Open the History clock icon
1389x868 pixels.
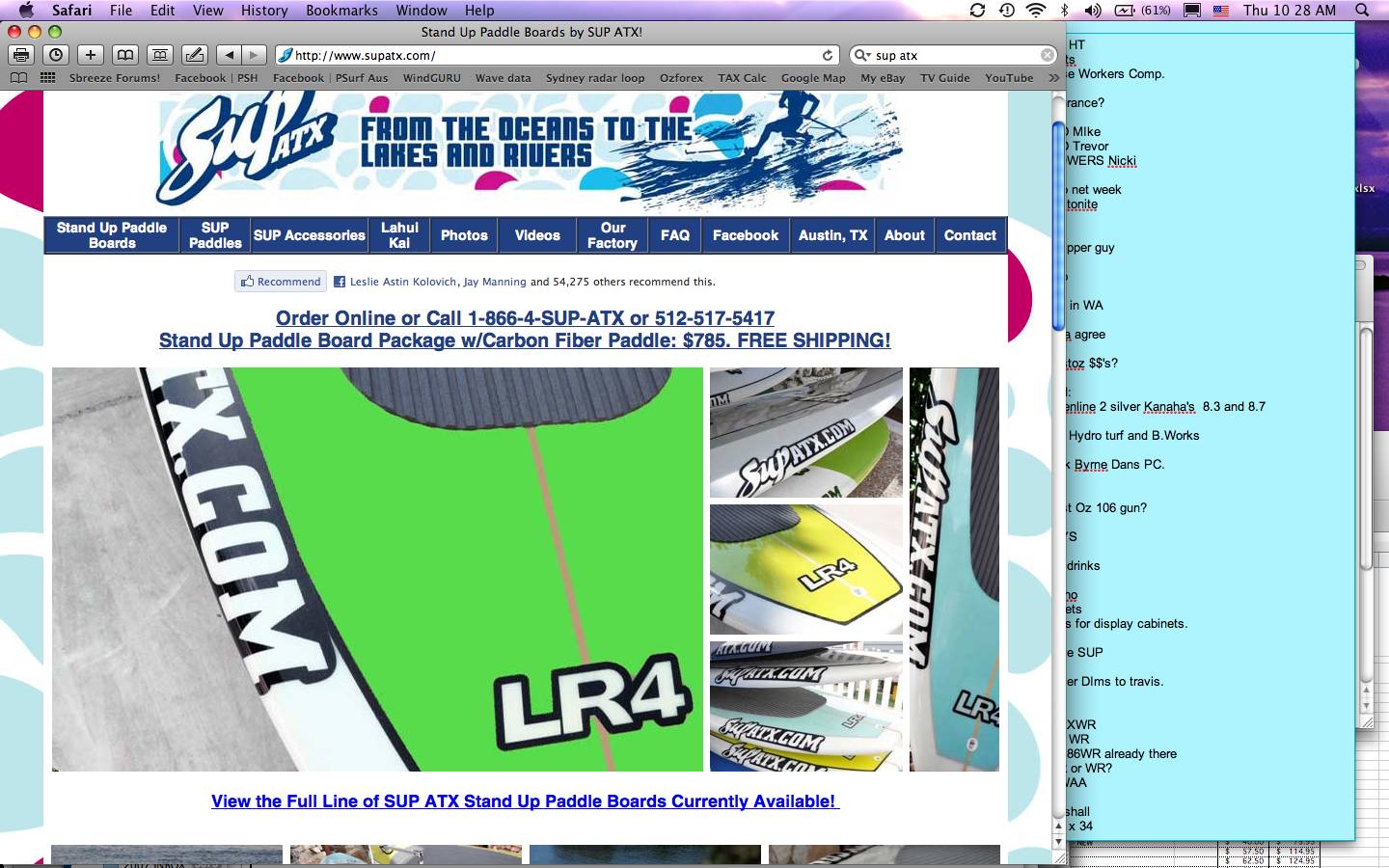point(56,55)
